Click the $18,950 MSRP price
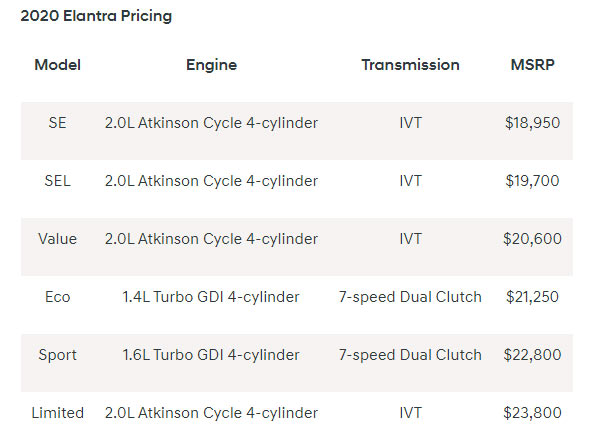The image size is (600, 444). point(532,123)
